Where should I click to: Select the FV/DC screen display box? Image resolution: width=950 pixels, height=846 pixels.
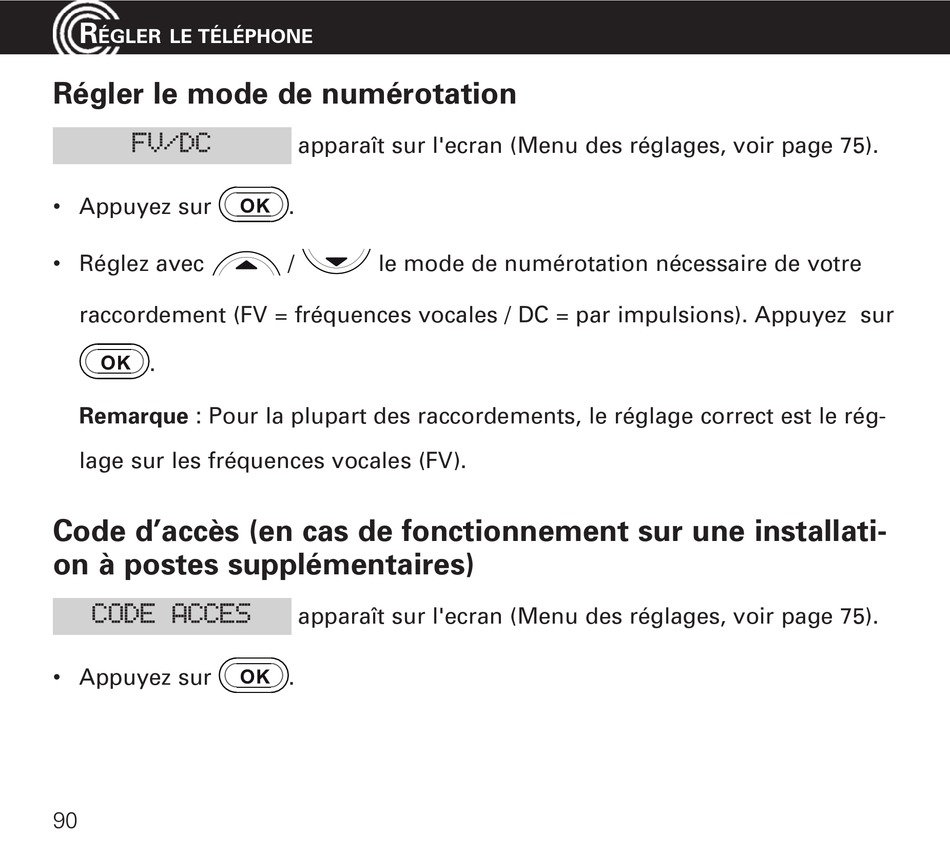[172, 145]
